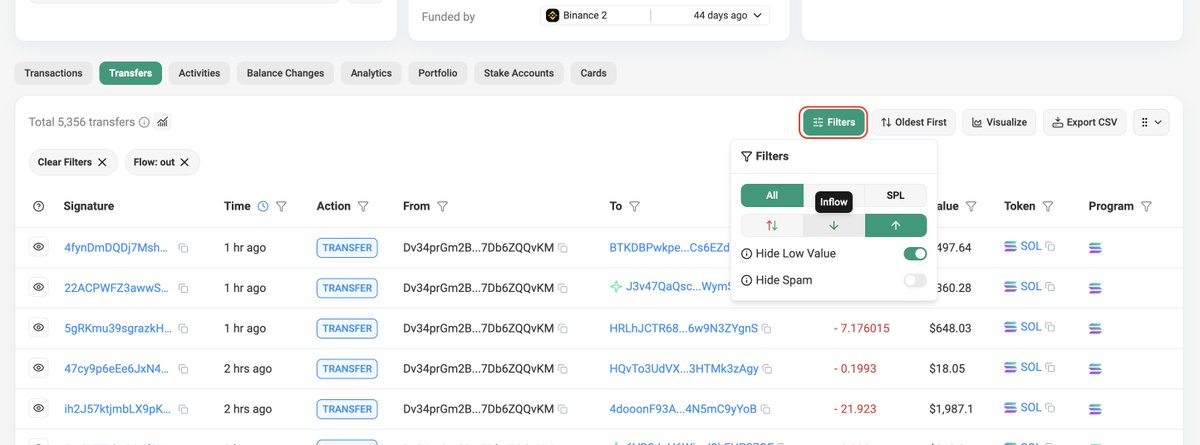Open the To column filter funnel
1200x445 pixels.
tap(634, 206)
